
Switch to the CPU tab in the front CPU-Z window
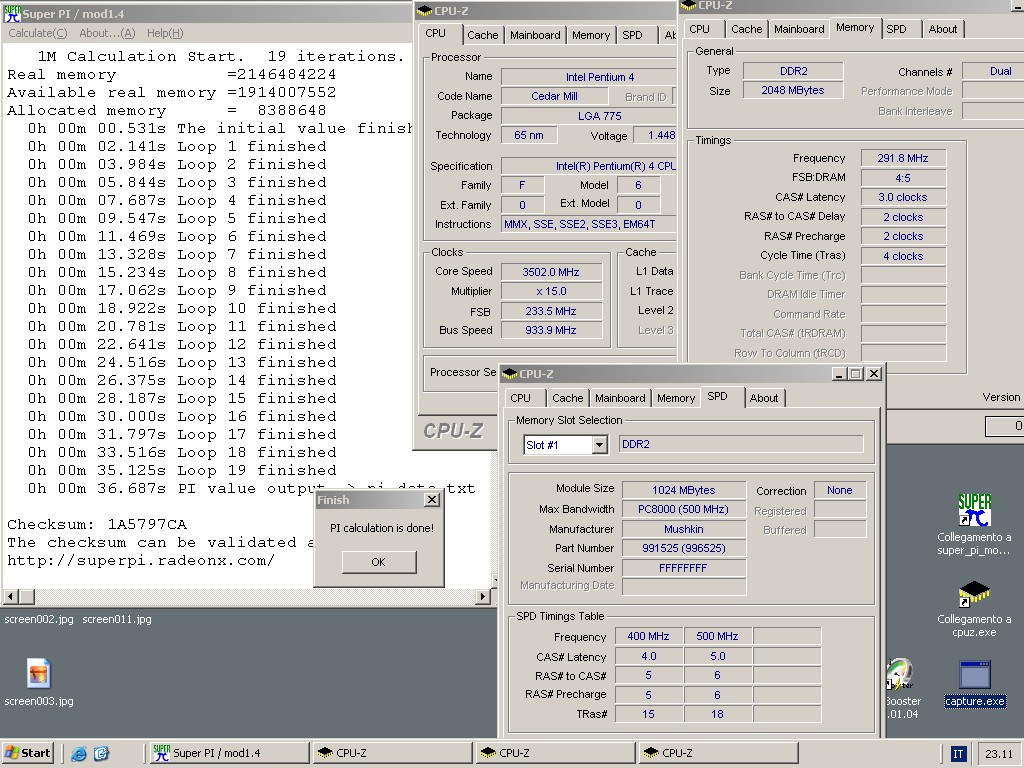[x=520, y=398]
